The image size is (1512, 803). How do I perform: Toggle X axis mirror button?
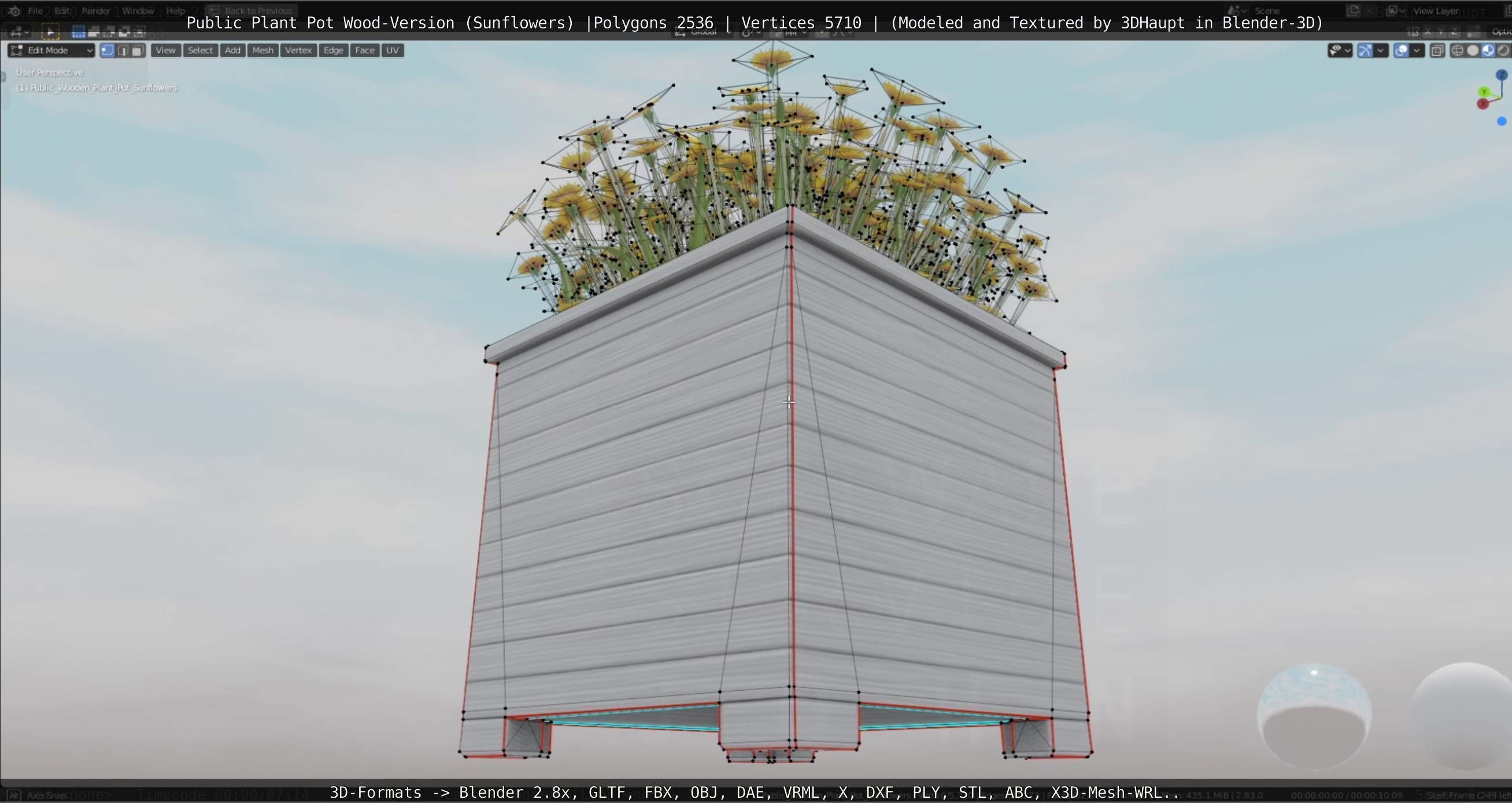[x=1428, y=32]
